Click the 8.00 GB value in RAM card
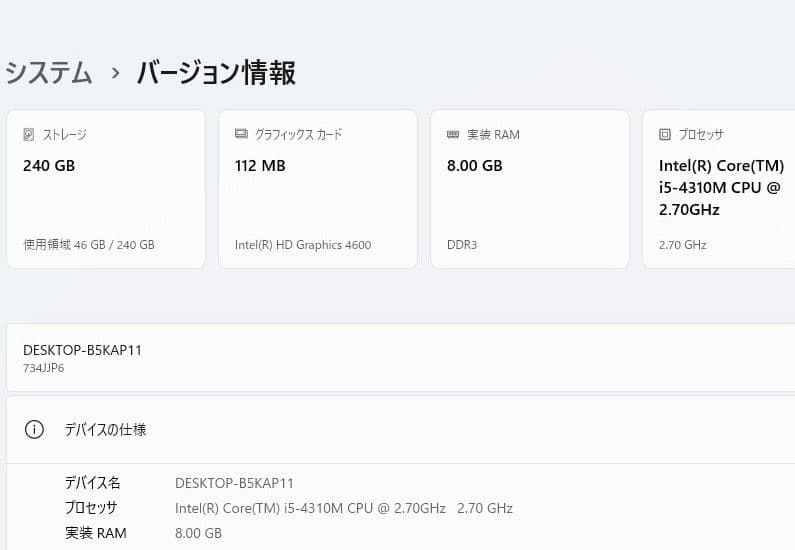Screen dimensions: 795x550 click(475, 166)
